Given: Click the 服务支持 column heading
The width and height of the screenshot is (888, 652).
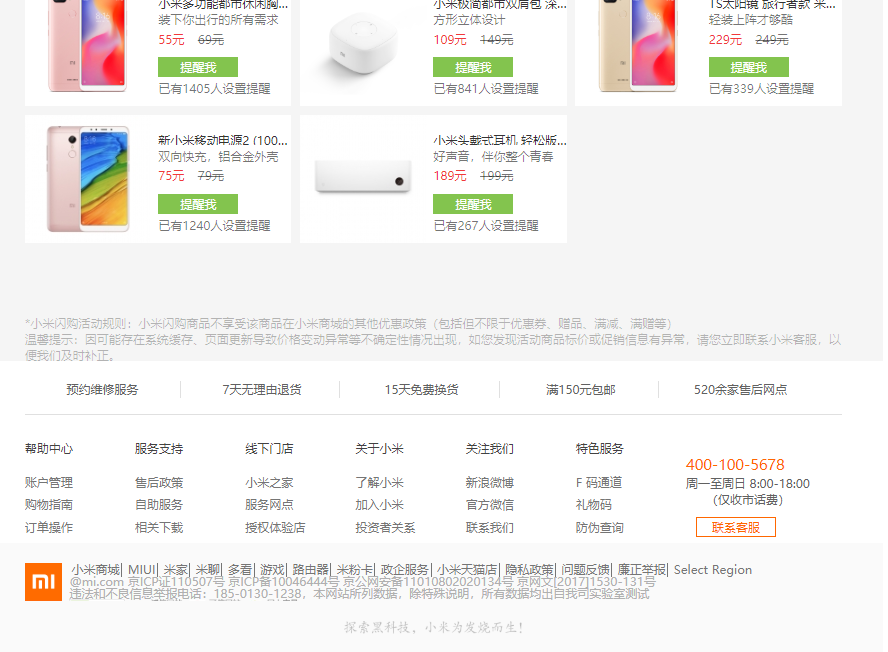Looking at the screenshot, I should click(x=159, y=449).
